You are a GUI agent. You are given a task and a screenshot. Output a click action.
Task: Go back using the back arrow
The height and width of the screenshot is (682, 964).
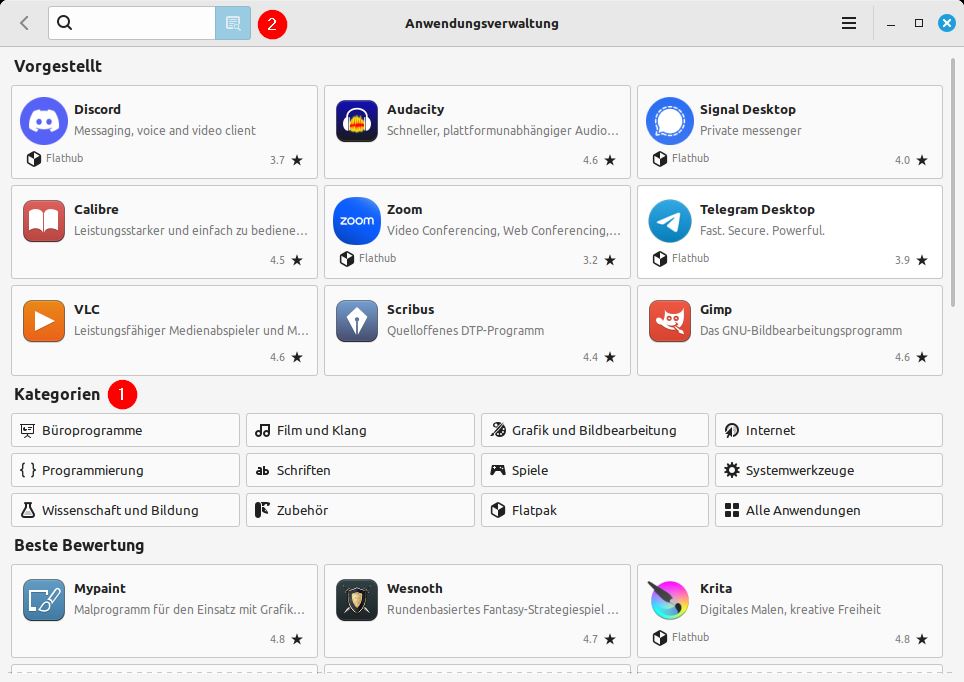(23, 22)
